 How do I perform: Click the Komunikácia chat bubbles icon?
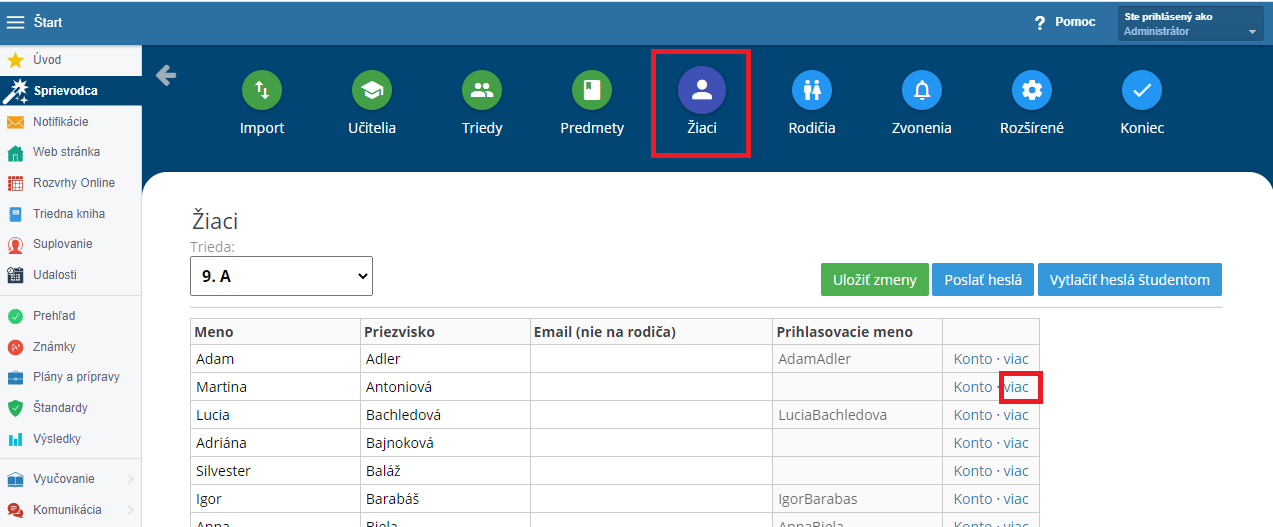tap(15, 510)
